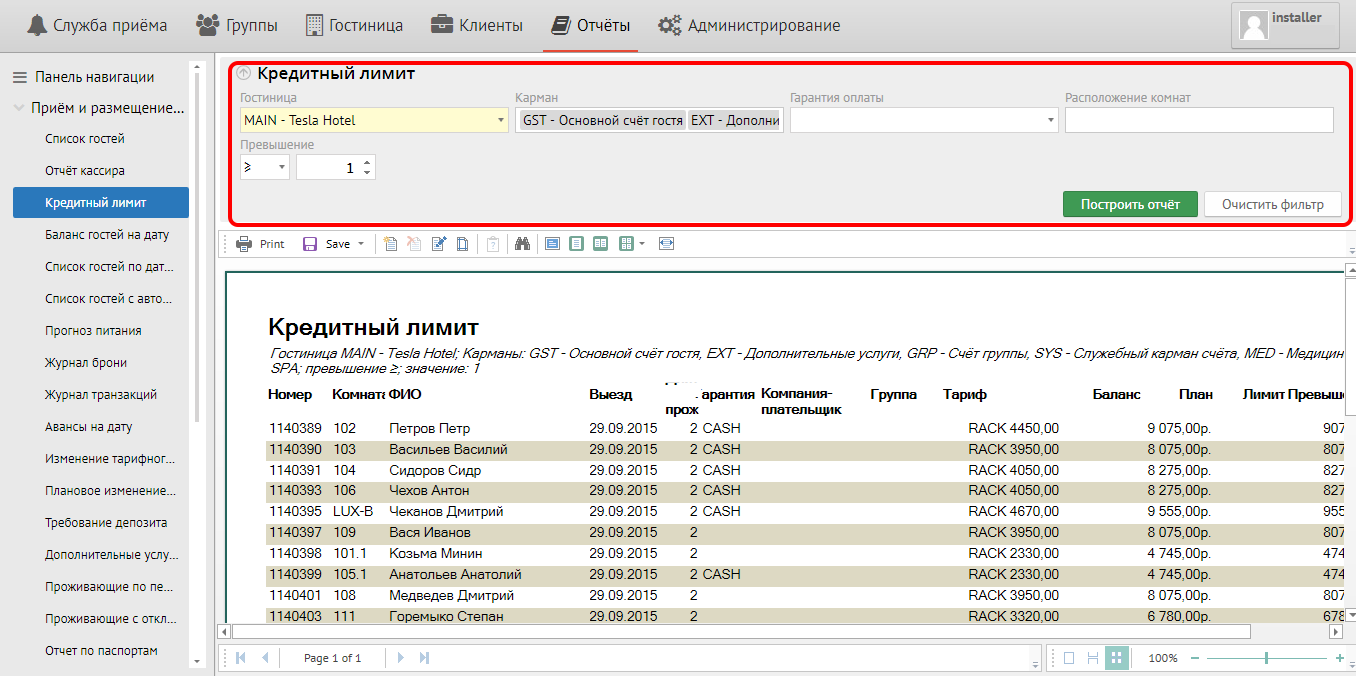Click the Print icon in report toolbar
The image size is (1356, 676).
pos(244,244)
